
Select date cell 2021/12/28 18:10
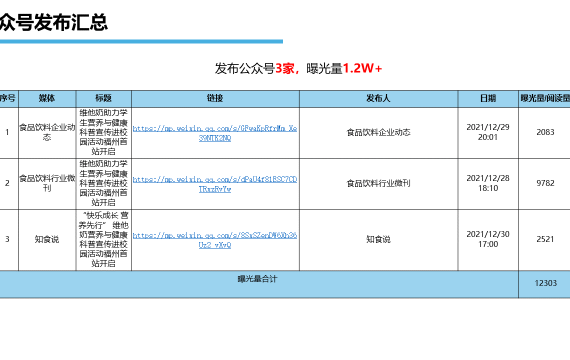coord(488,183)
